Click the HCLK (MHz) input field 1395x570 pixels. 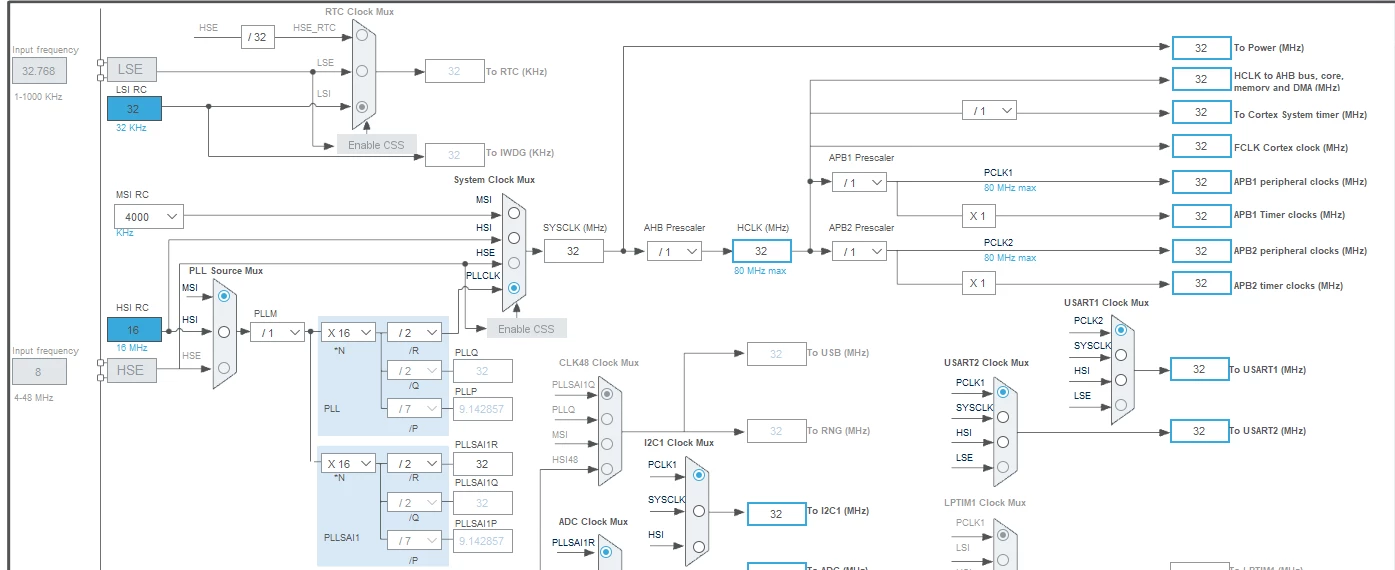click(761, 251)
